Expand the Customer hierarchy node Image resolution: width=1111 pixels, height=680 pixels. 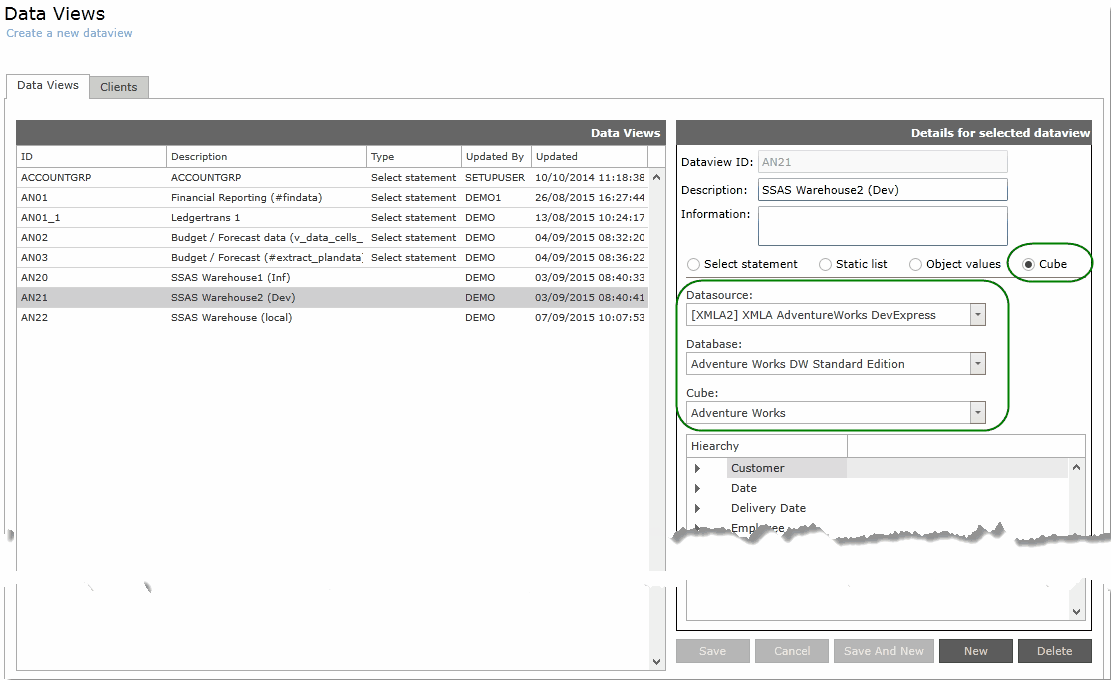pyautogui.click(x=697, y=468)
